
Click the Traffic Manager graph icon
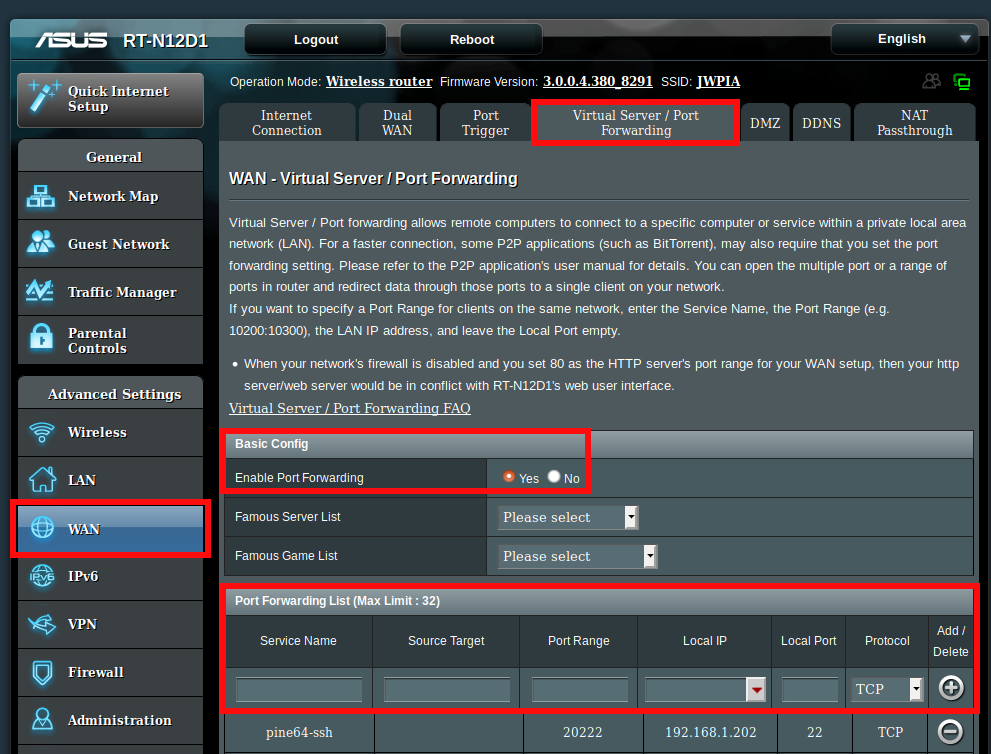coord(40,291)
